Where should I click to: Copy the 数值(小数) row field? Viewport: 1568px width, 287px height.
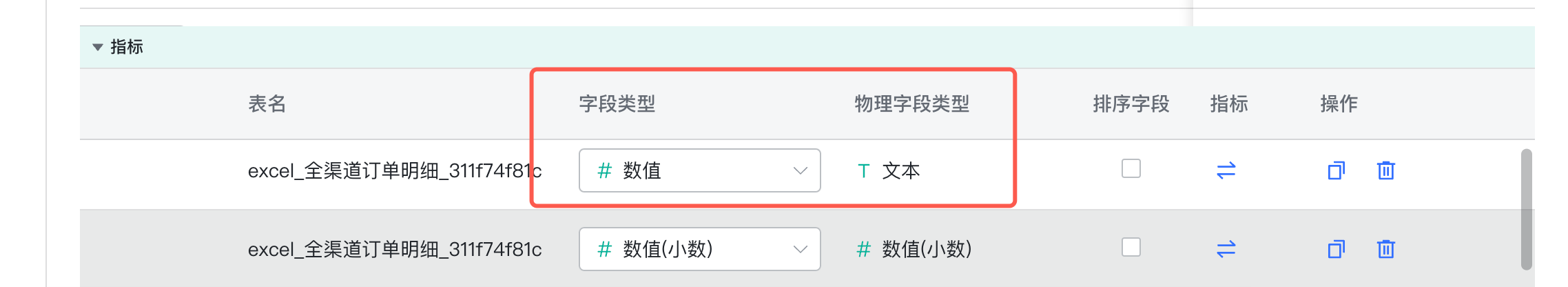[1336, 249]
